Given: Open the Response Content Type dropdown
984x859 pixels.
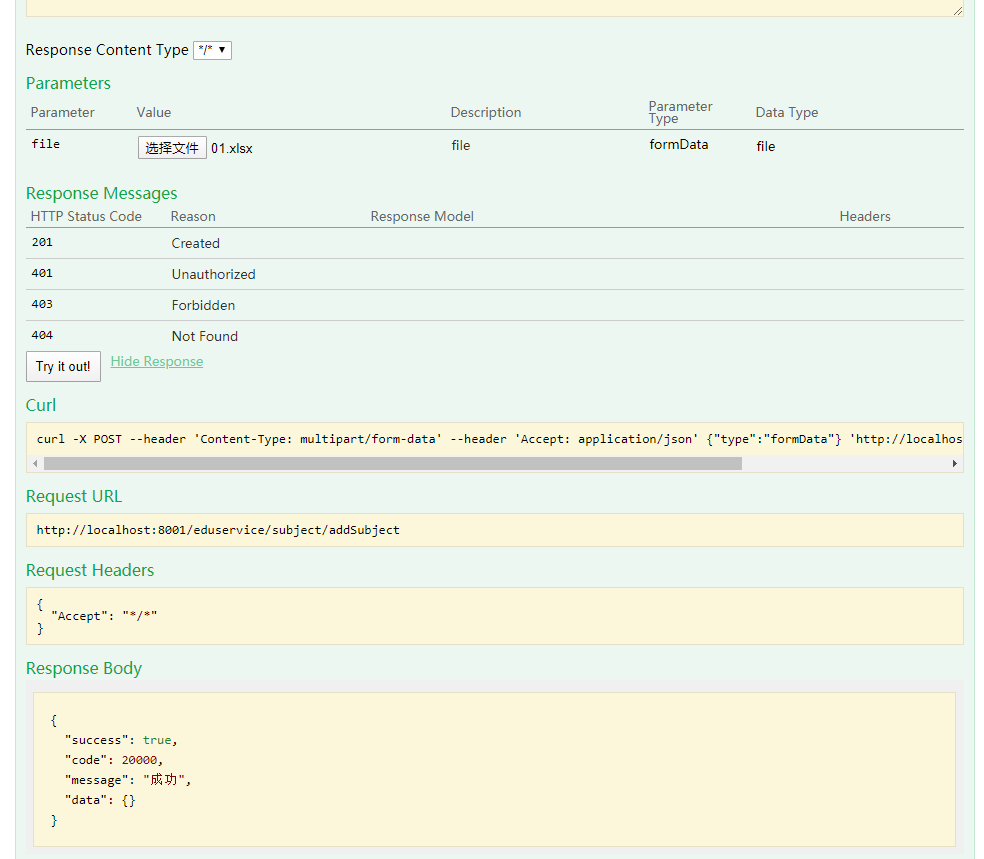Looking at the screenshot, I should [212, 50].
